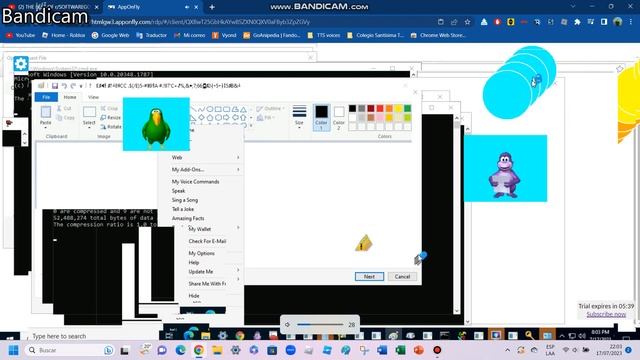Image resolution: width=640 pixels, height=360 pixels.
Task: Click the Crop tool in Paint
Action: [x=109, y=108]
